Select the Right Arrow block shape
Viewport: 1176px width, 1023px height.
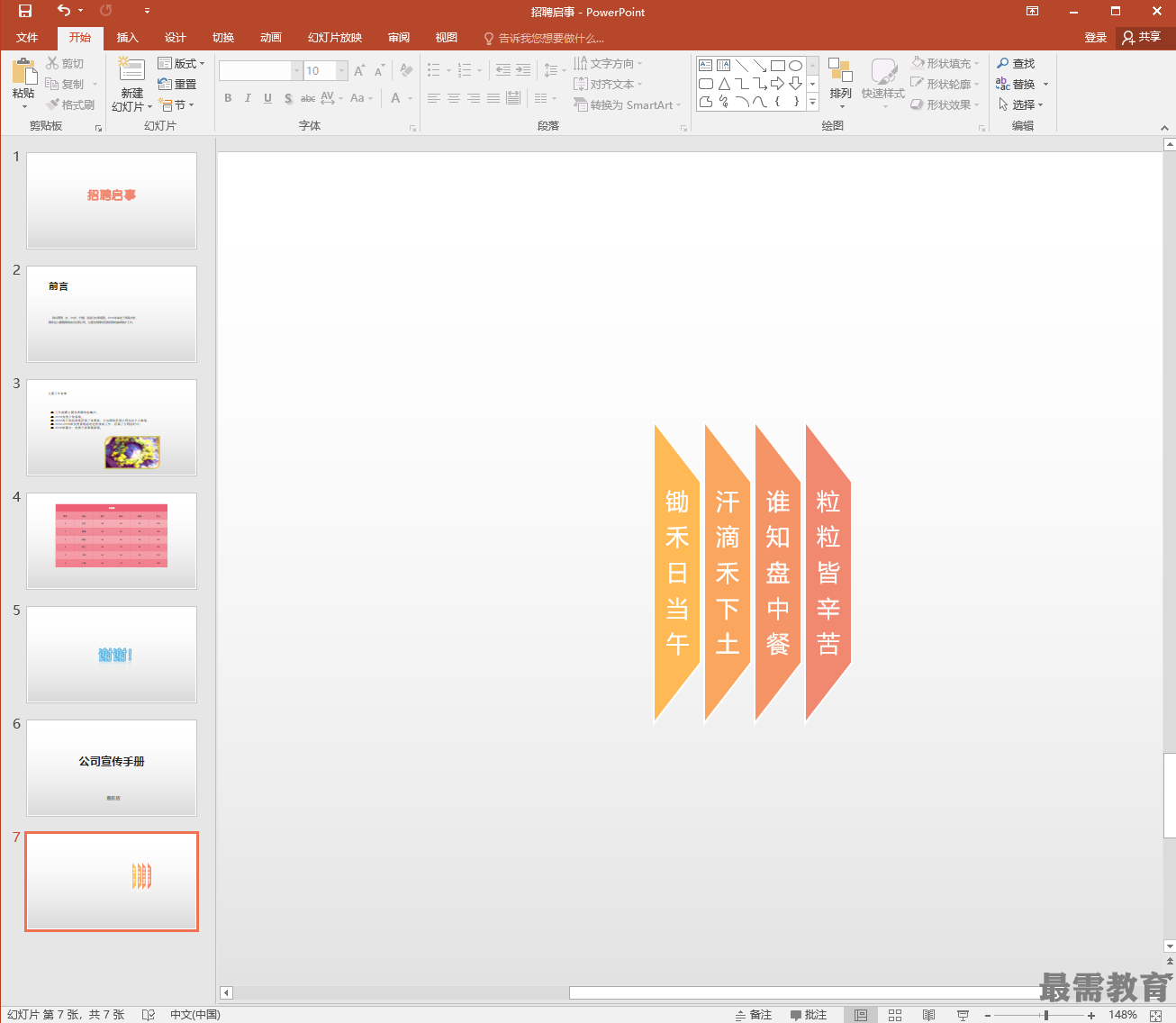coord(777,84)
